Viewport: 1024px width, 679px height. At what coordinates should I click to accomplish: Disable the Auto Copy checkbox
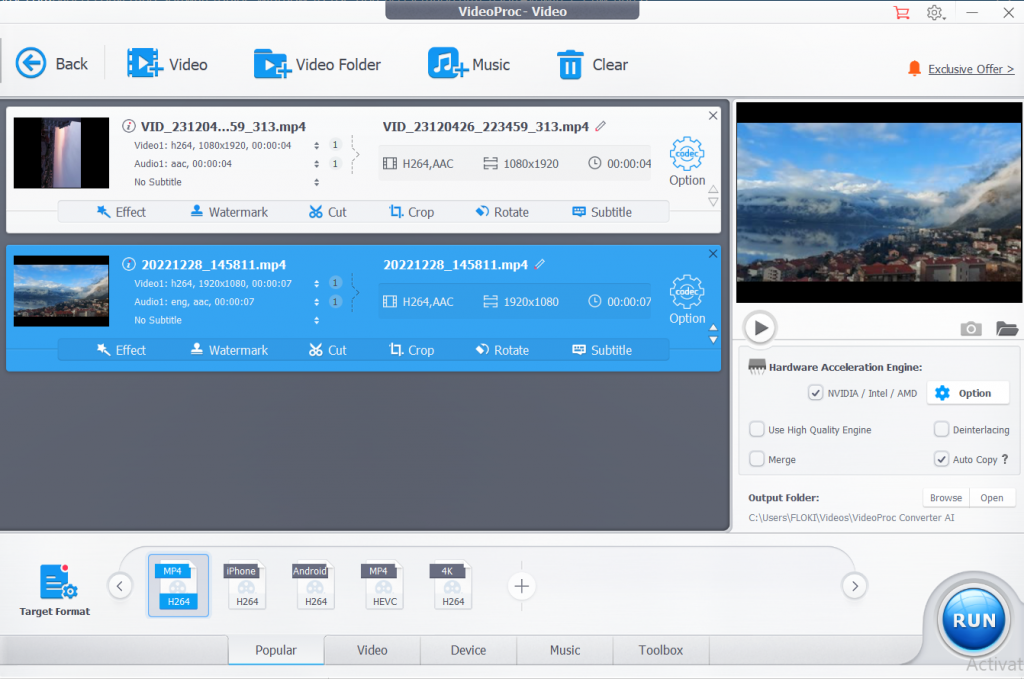tap(941, 459)
